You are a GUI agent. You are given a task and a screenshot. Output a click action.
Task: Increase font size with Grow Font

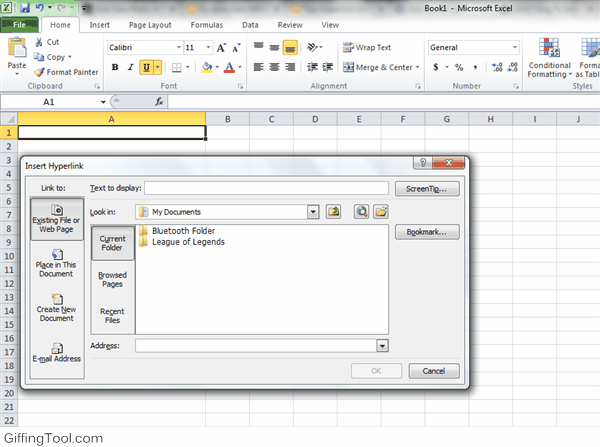click(x=221, y=48)
